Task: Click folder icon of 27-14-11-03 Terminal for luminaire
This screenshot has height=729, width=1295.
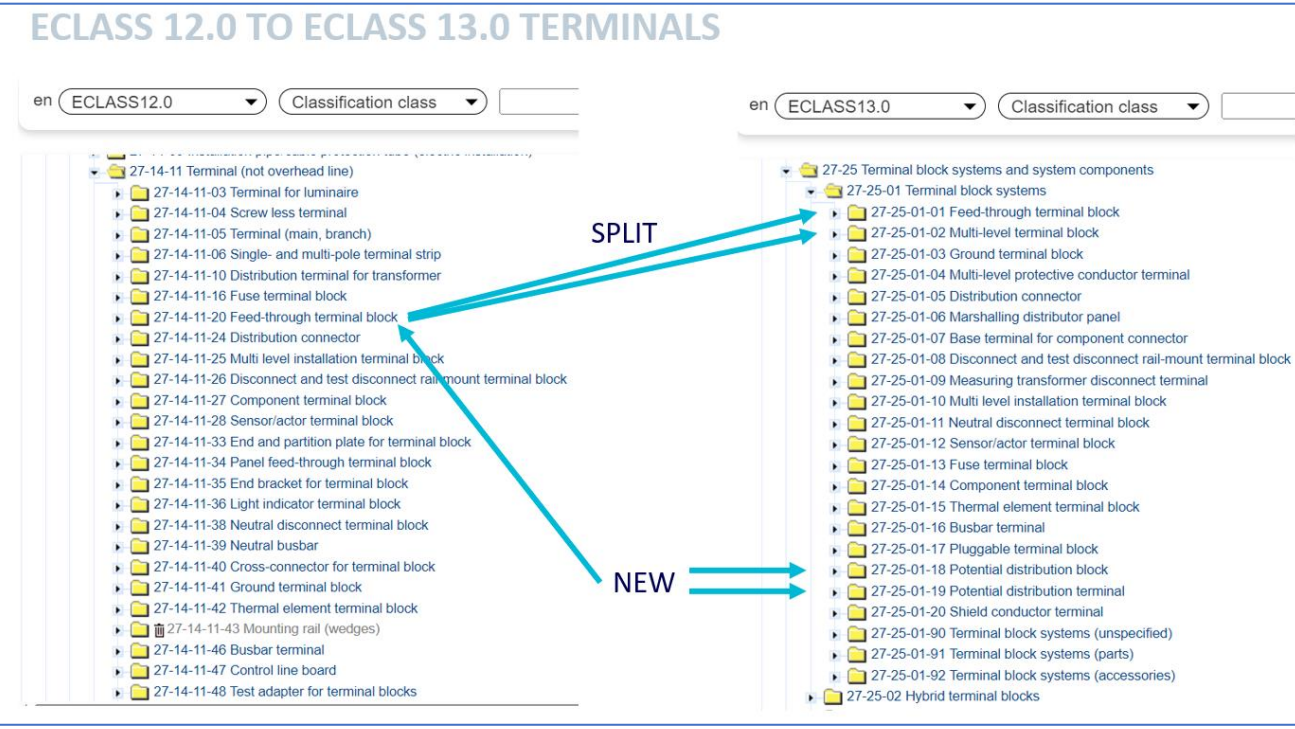Action: pos(140,192)
